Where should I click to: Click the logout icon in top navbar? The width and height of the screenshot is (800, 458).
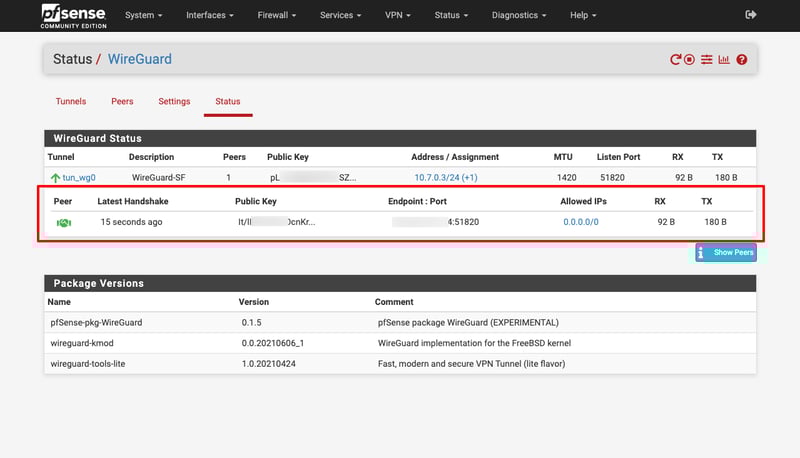coord(751,15)
